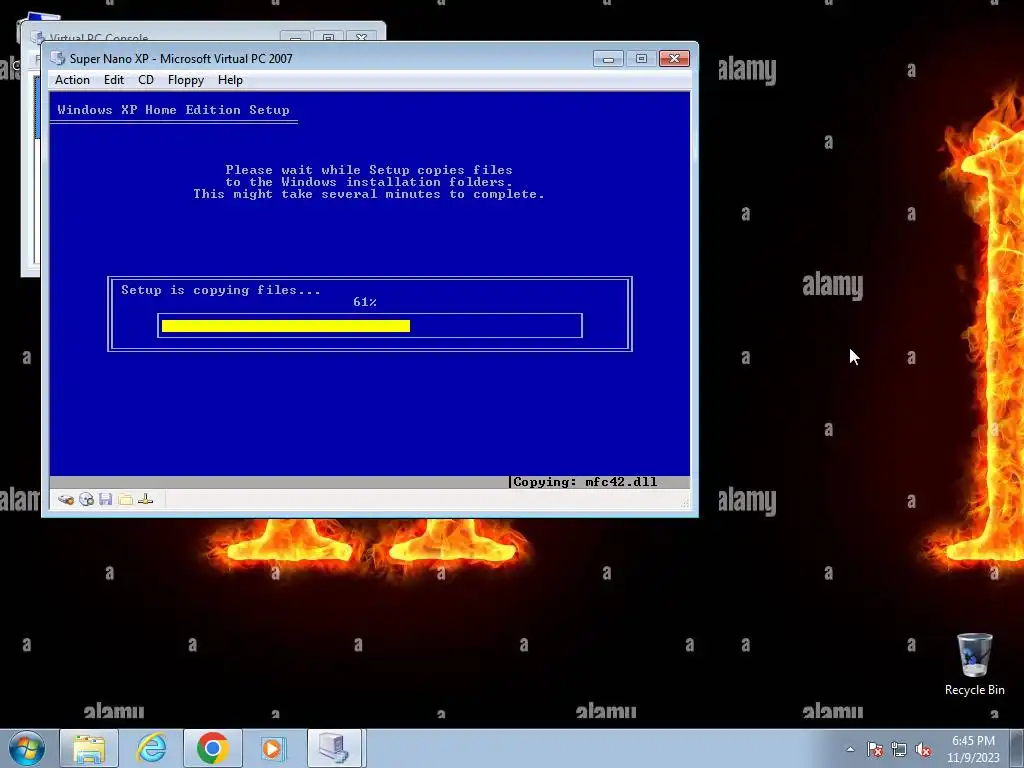Screen dimensions: 1024x768
Task: Open the Action Center flag icon
Action: (875, 750)
